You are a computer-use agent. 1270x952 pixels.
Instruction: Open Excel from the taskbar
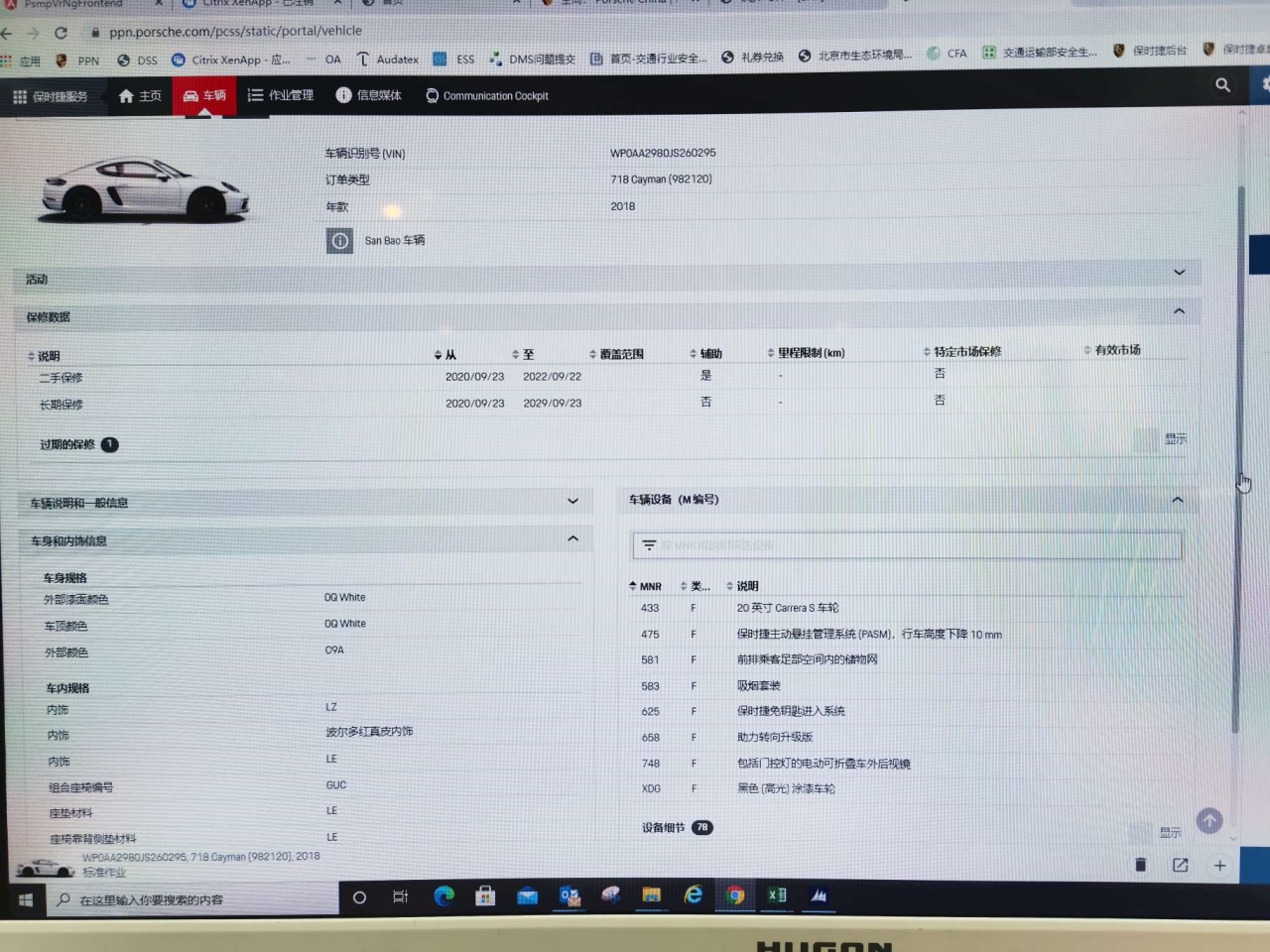777,895
